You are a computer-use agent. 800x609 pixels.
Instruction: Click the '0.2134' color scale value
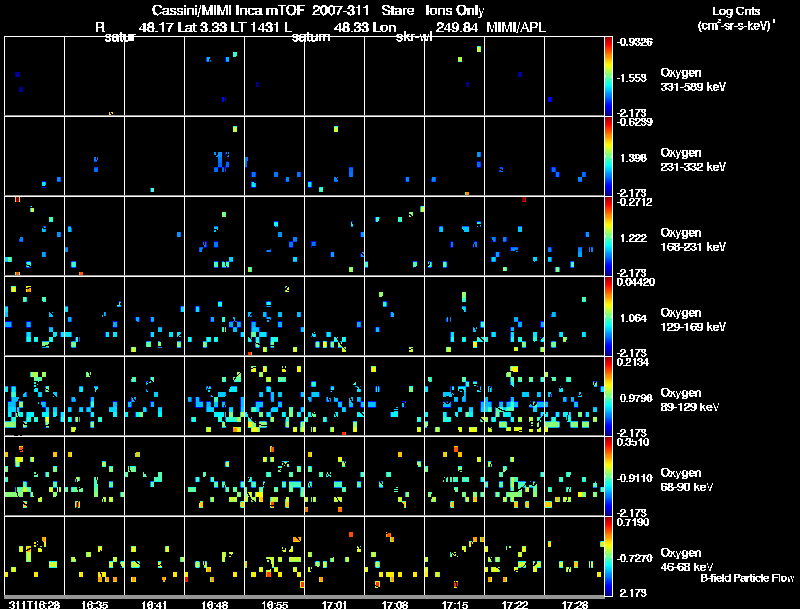click(x=633, y=362)
